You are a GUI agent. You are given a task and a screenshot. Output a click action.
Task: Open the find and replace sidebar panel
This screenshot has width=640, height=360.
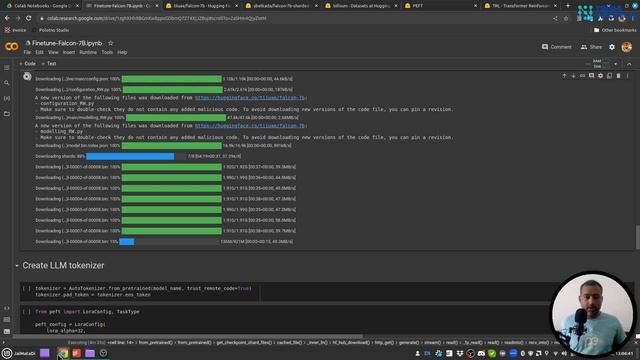coord(7,83)
